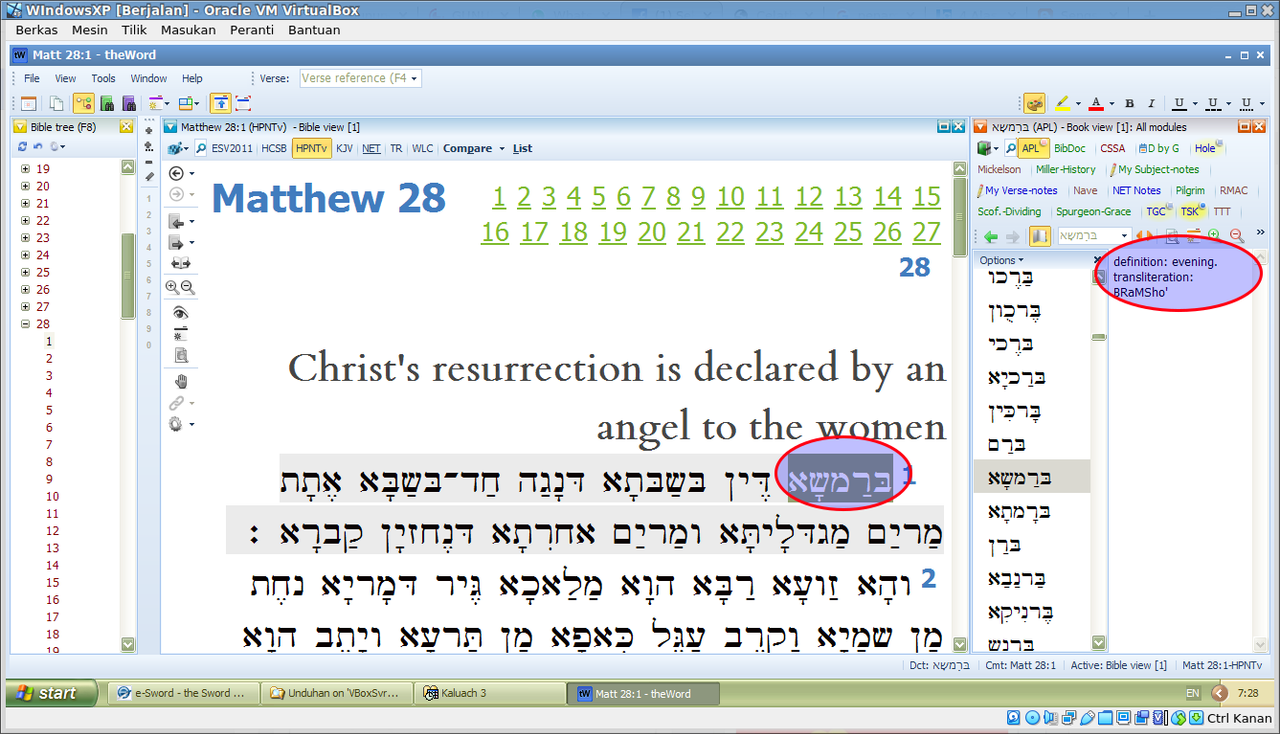Screen dimensions: 1280x734
Task: Jump to chapter 22 link
Action: pos(730,233)
